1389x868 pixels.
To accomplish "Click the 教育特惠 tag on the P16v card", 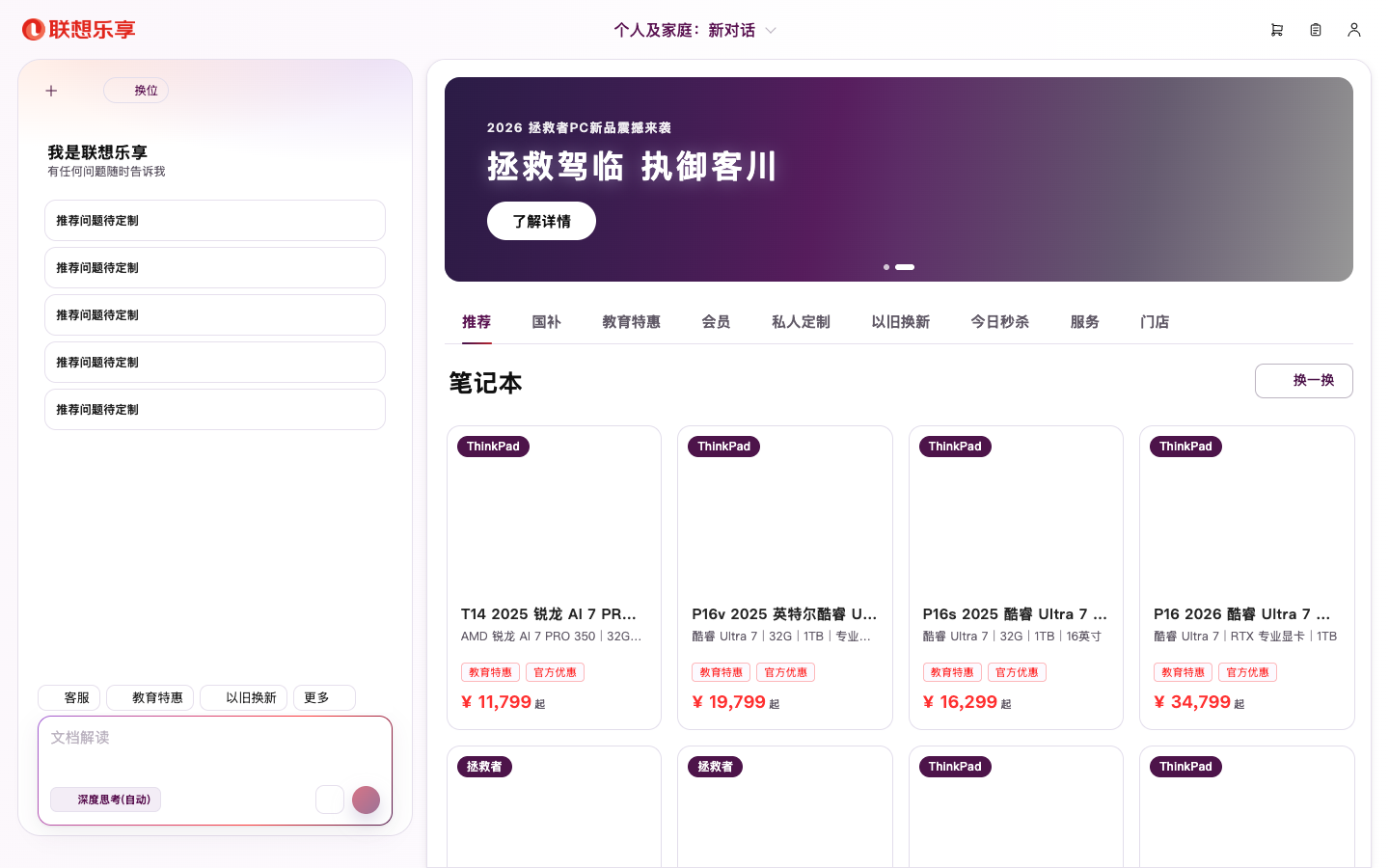I will coord(722,672).
